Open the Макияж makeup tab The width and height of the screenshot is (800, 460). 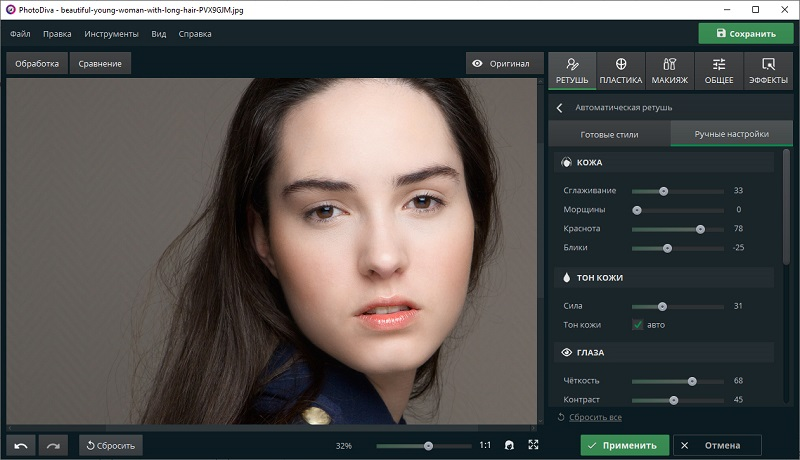tap(670, 70)
